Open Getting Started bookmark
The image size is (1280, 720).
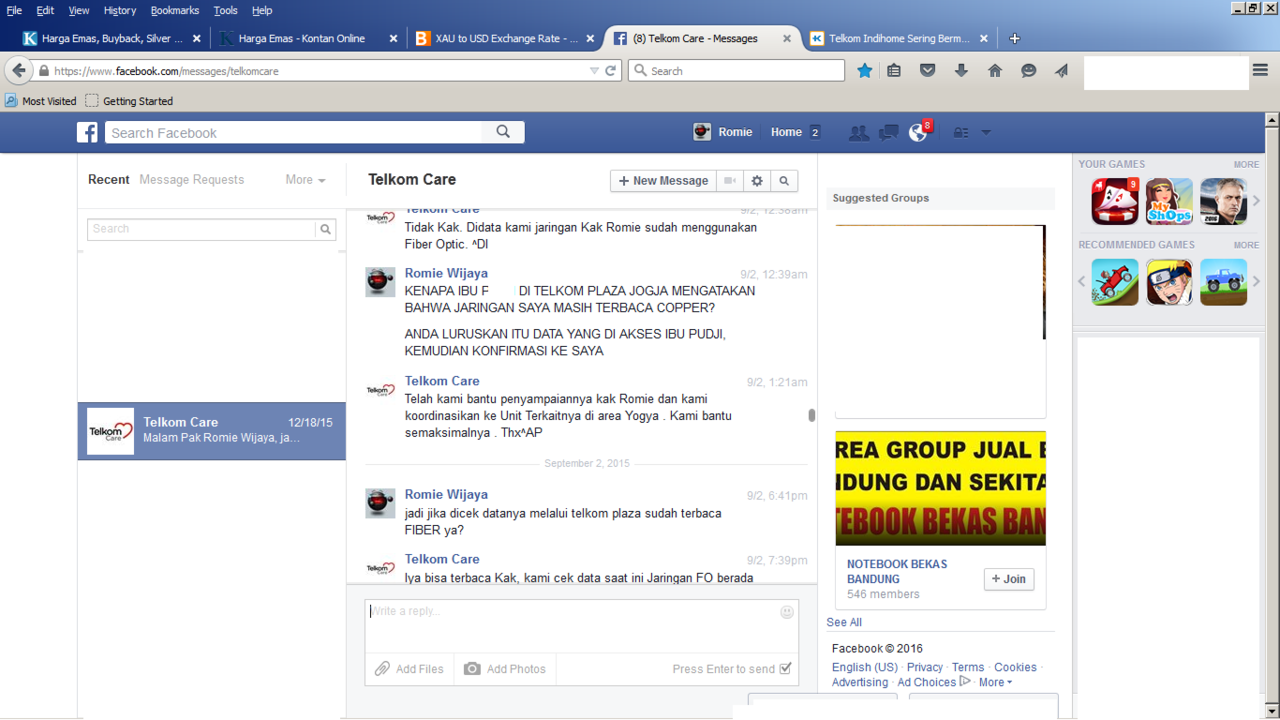[x=129, y=101]
